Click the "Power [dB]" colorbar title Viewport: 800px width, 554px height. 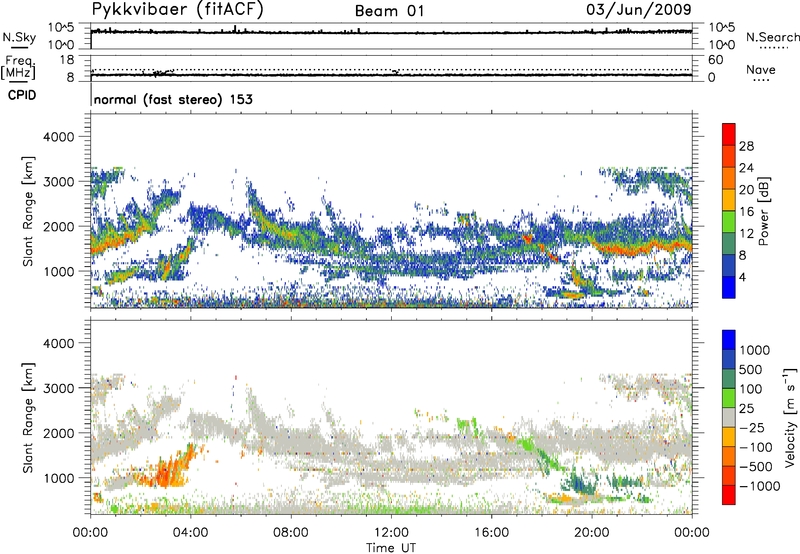pos(763,211)
